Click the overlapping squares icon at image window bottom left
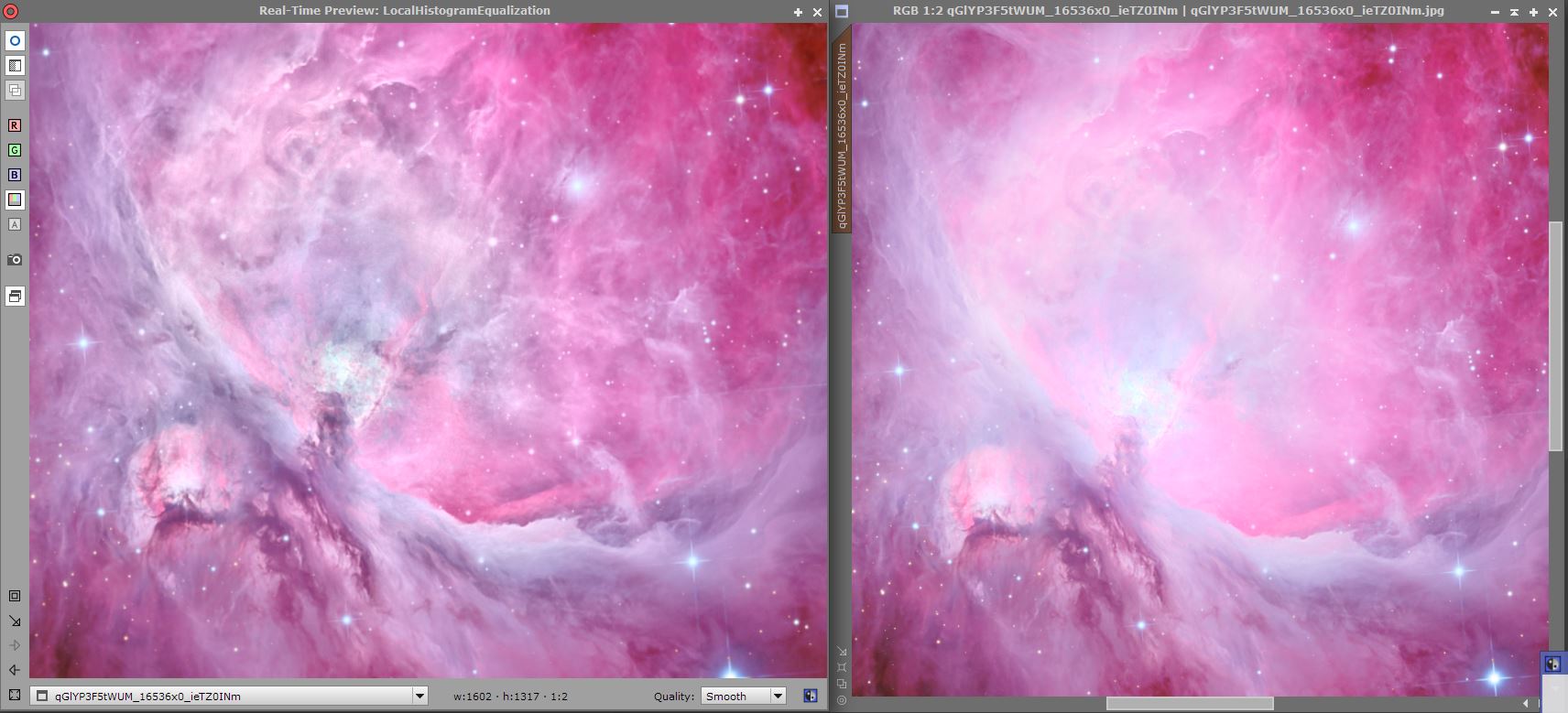The width and height of the screenshot is (1568, 713). (842, 684)
